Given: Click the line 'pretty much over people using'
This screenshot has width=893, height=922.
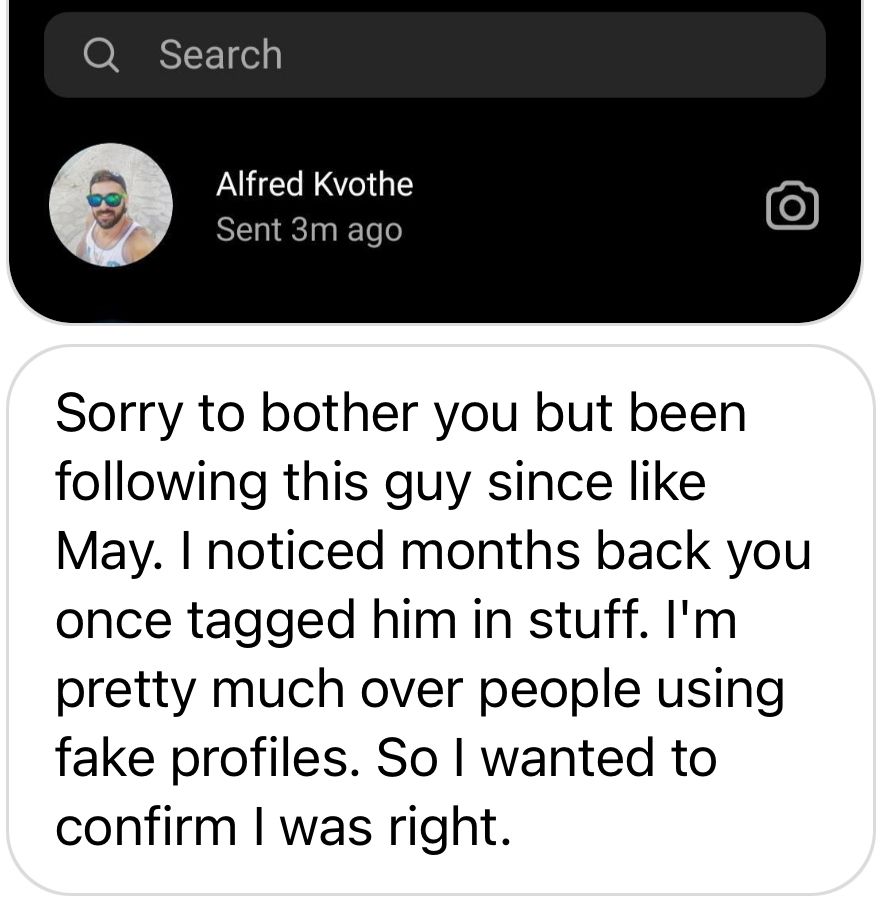Looking at the screenshot, I should (x=420, y=690).
